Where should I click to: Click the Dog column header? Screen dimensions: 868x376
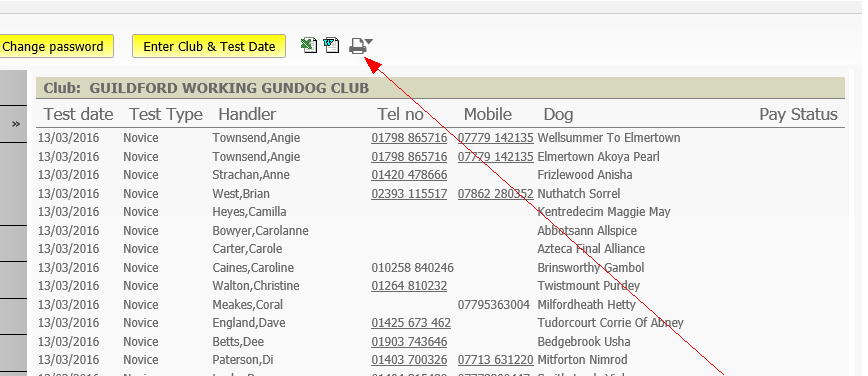[x=559, y=115]
